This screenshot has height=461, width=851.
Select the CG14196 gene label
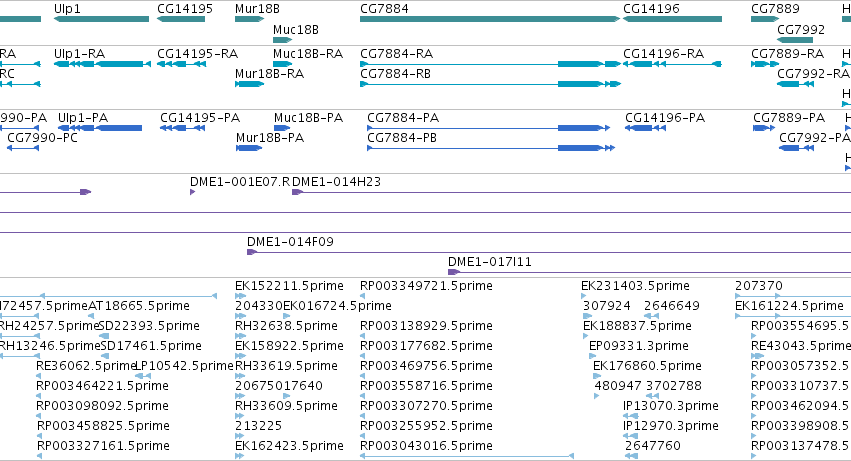tap(651, 9)
